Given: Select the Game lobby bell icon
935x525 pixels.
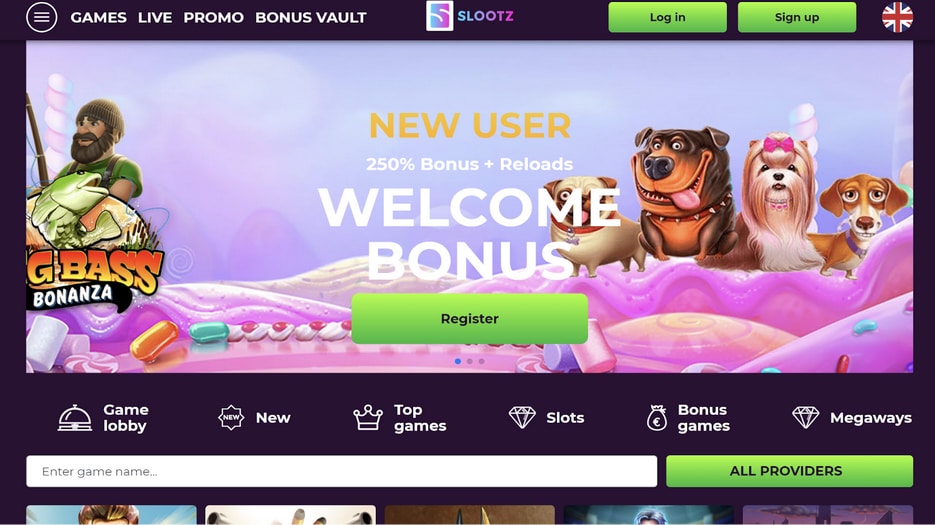Looking at the screenshot, I should [75, 418].
